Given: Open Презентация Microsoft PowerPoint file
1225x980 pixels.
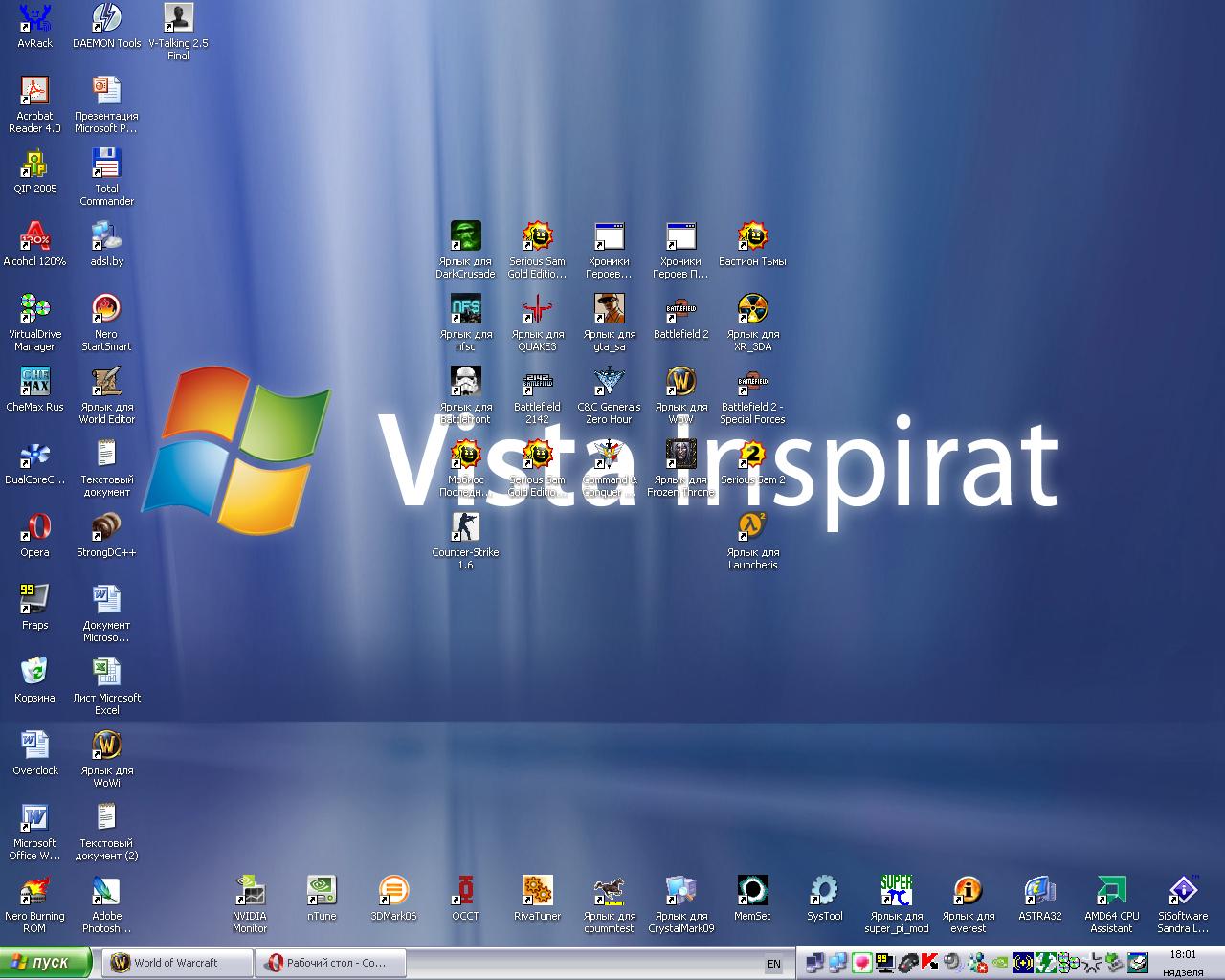Looking at the screenshot, I should click(106, 90).
